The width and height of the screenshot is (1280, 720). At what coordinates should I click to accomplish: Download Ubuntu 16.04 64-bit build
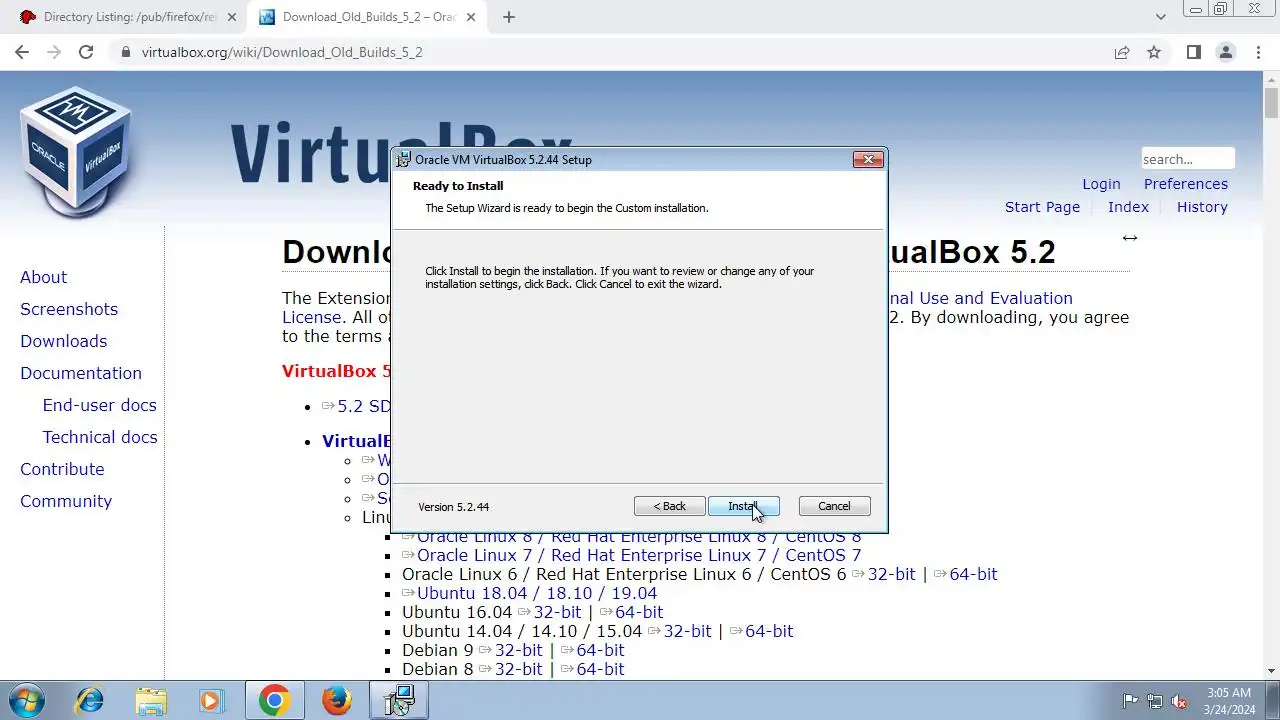(x=639, y=612)
